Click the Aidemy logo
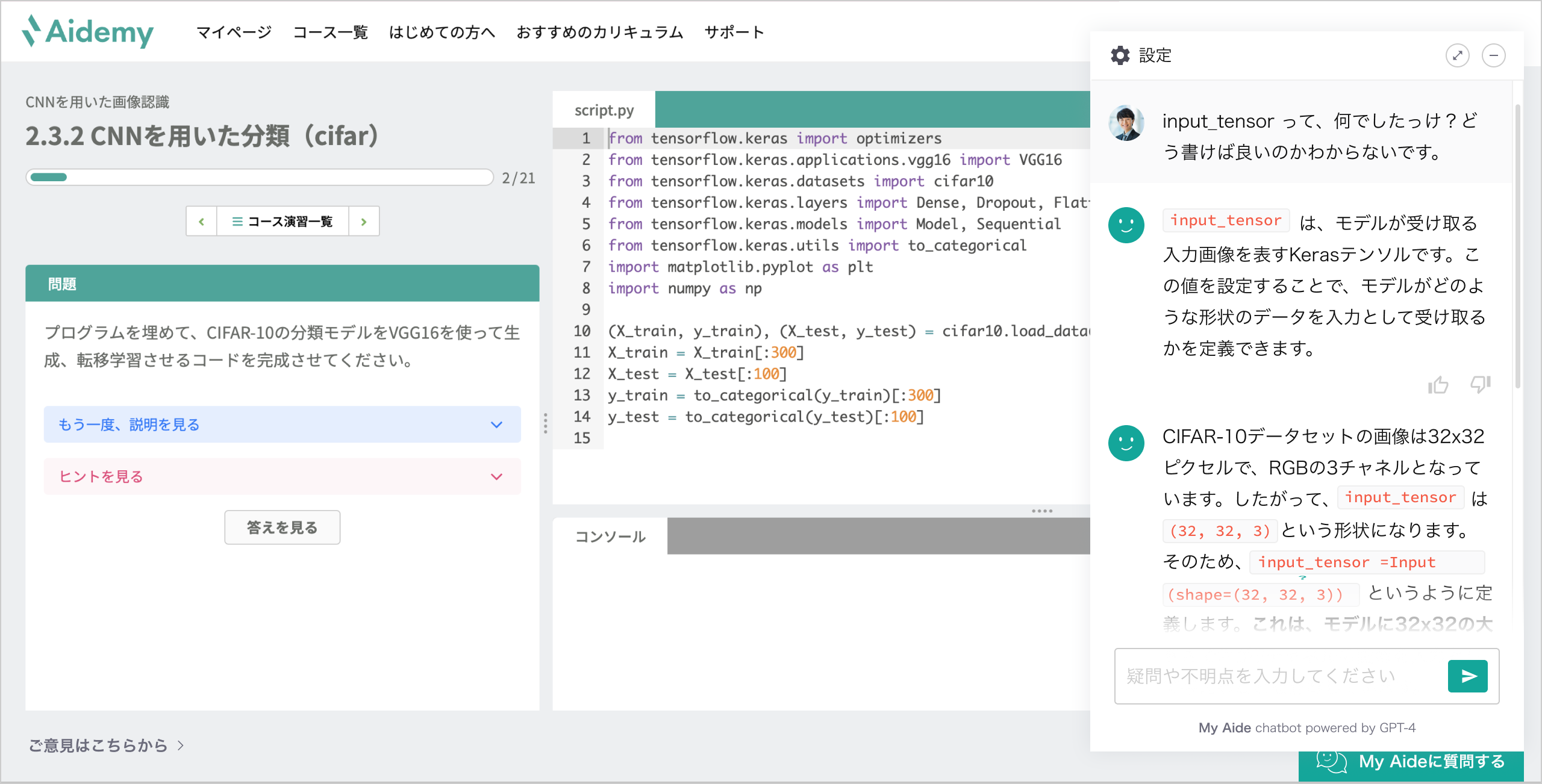The image size is (1542, 784). [88, 31]
